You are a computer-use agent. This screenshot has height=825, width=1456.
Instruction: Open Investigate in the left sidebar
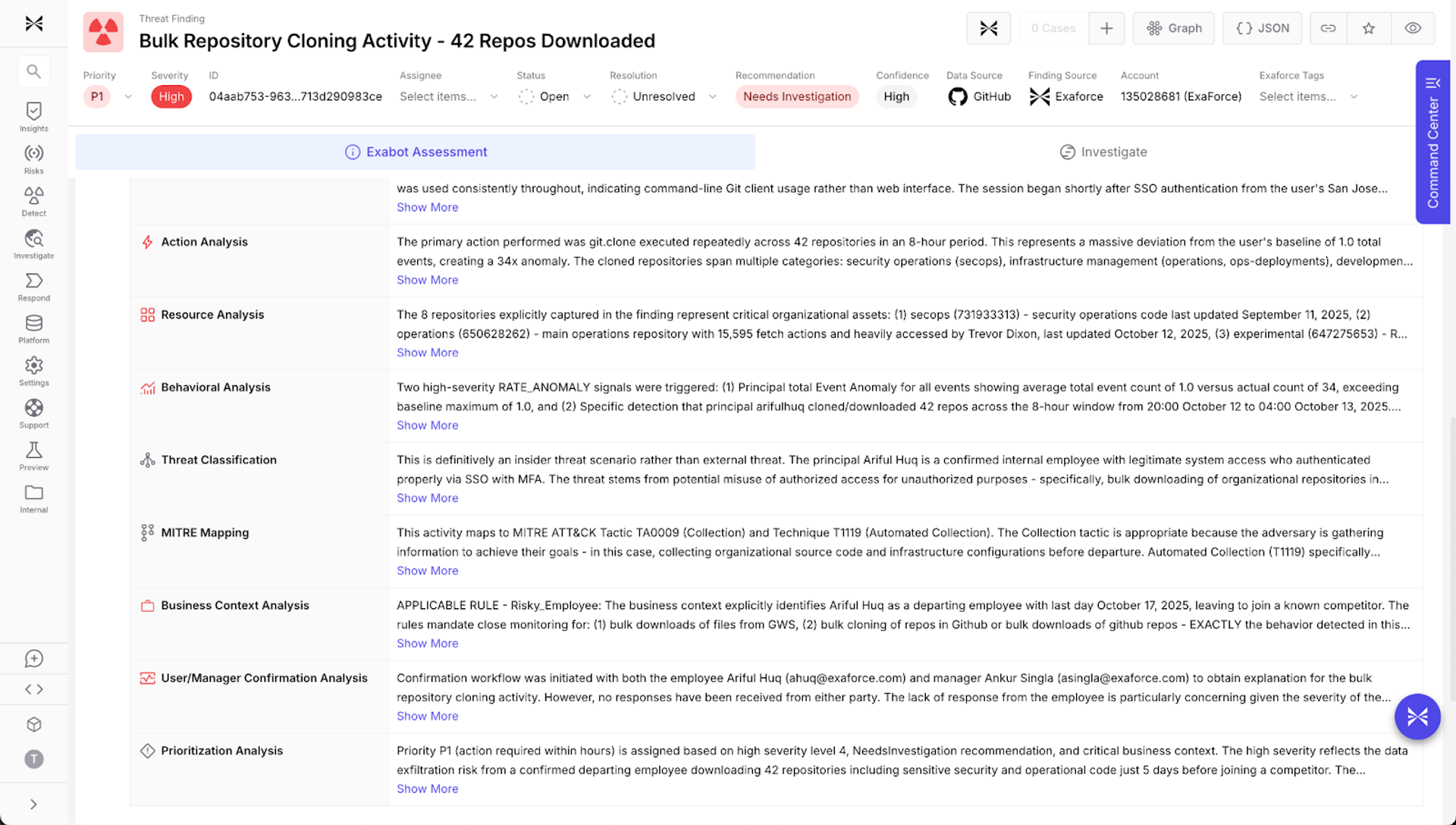33,244
